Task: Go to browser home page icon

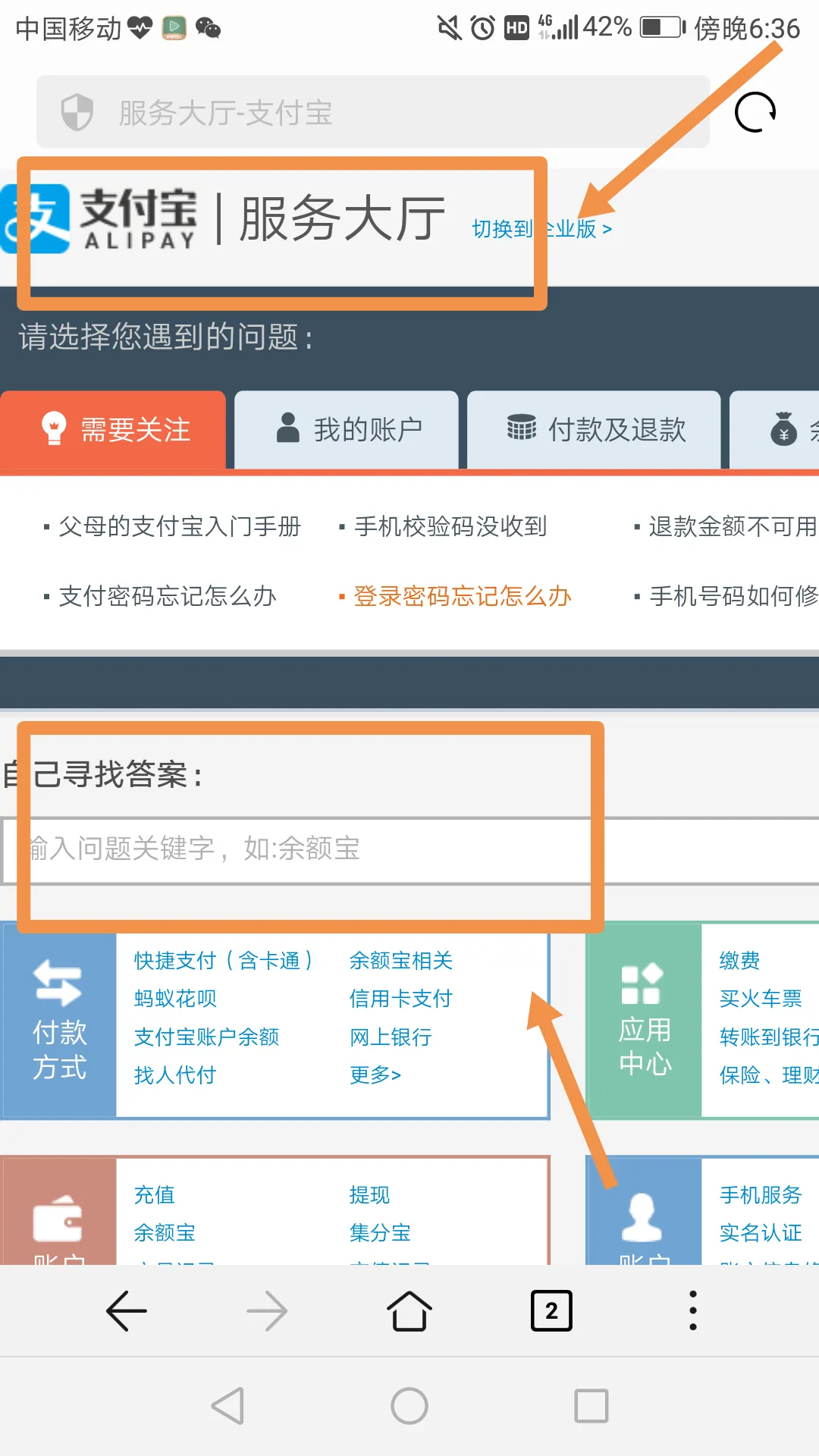Action: click(x=409, y=1310)
